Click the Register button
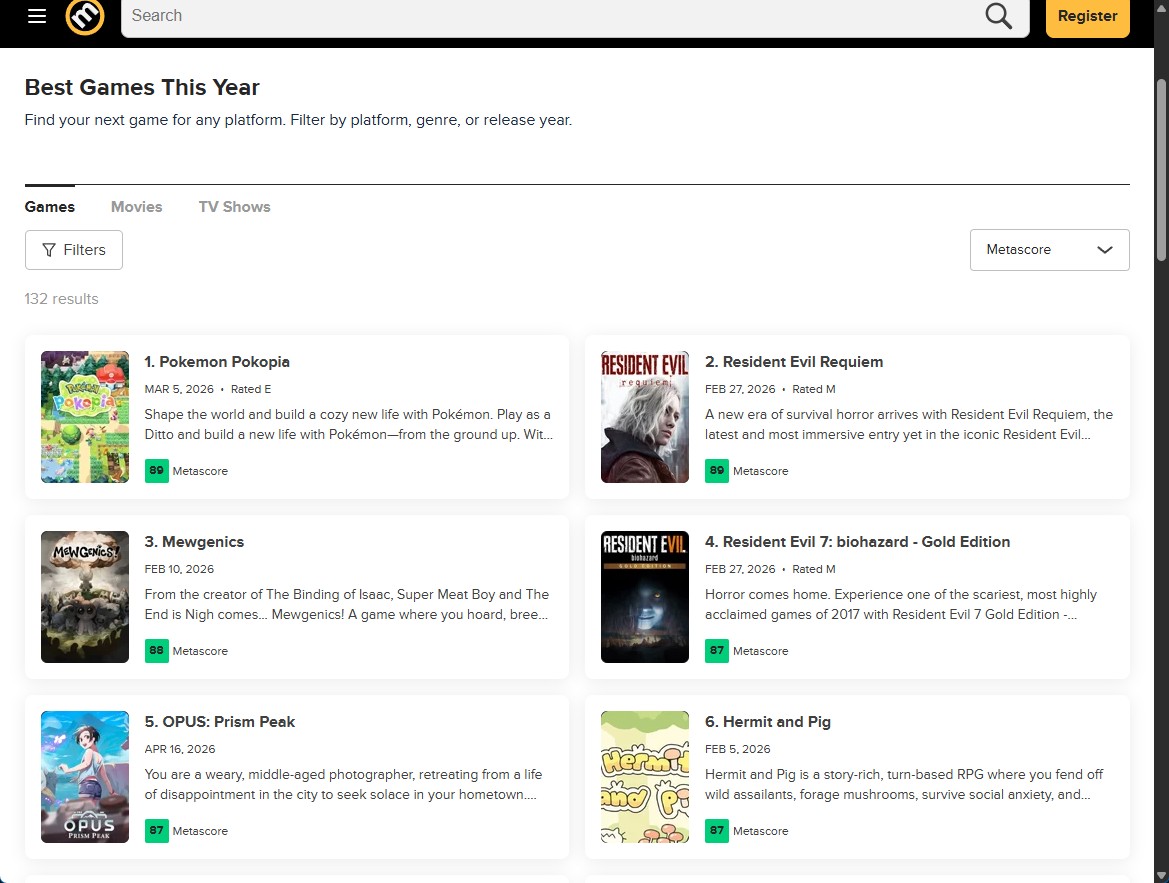Screen dimensions: 1169x883 click(x=1087, y=16)
